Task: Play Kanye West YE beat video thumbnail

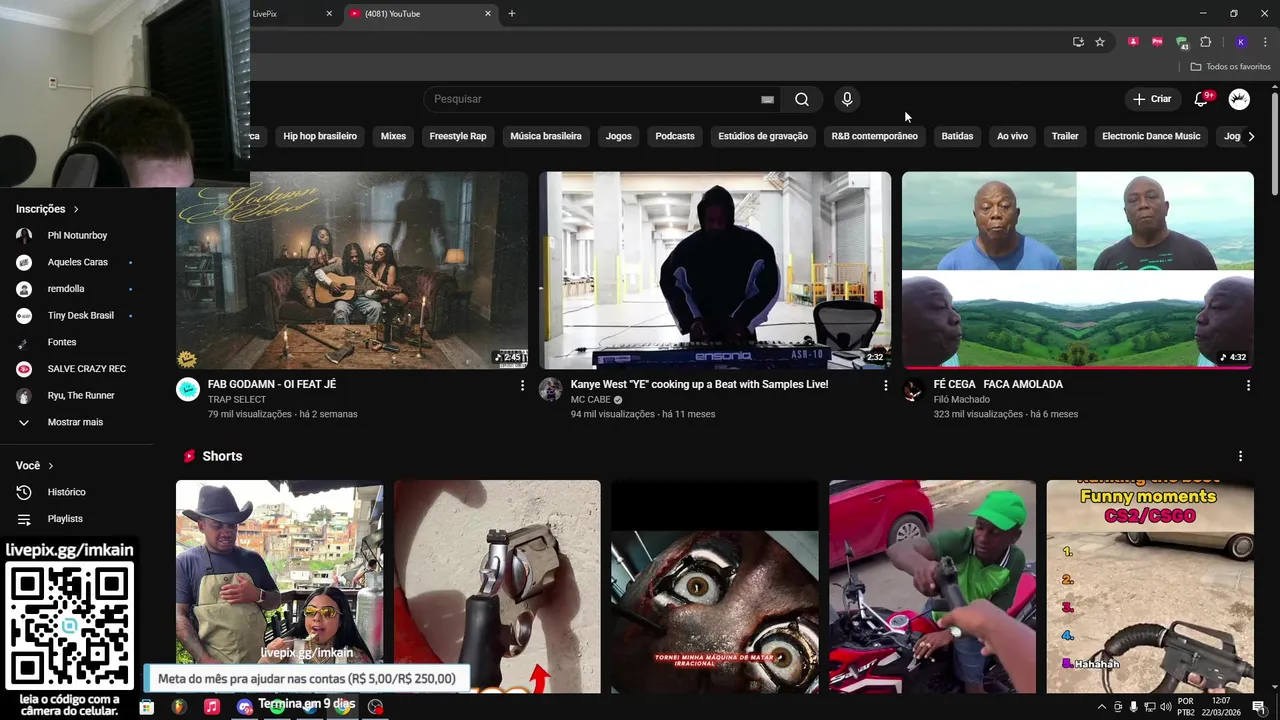Action: tap(715, 270)
